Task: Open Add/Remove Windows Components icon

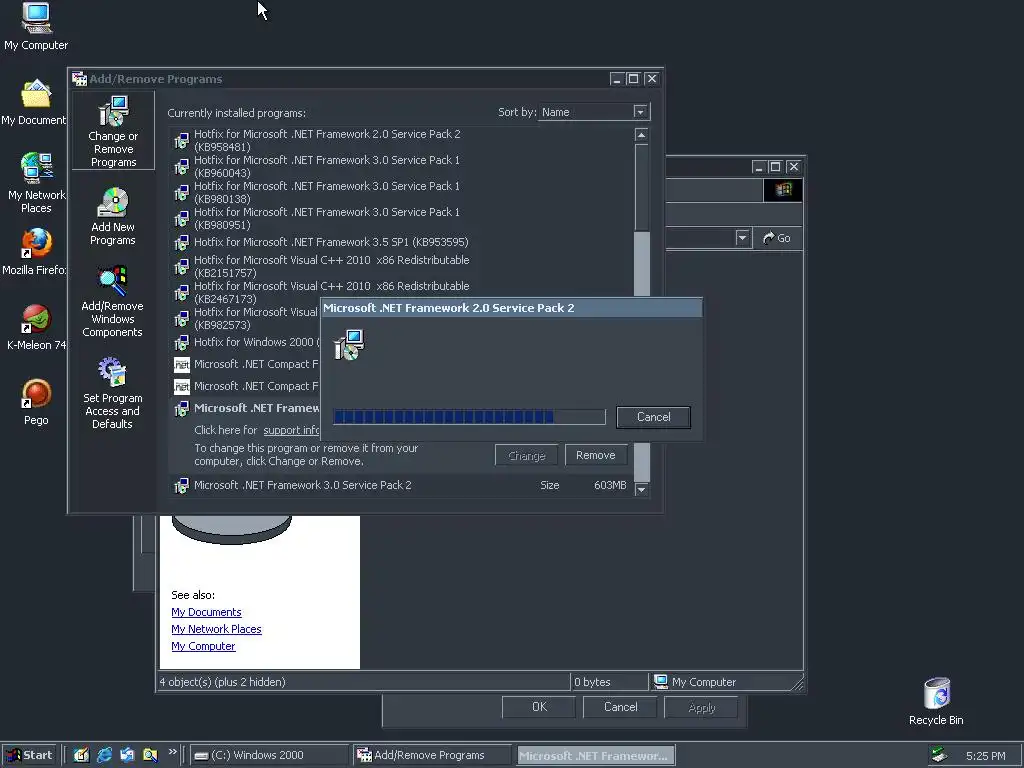Action: pyautogui.click(x=112, y=302)
